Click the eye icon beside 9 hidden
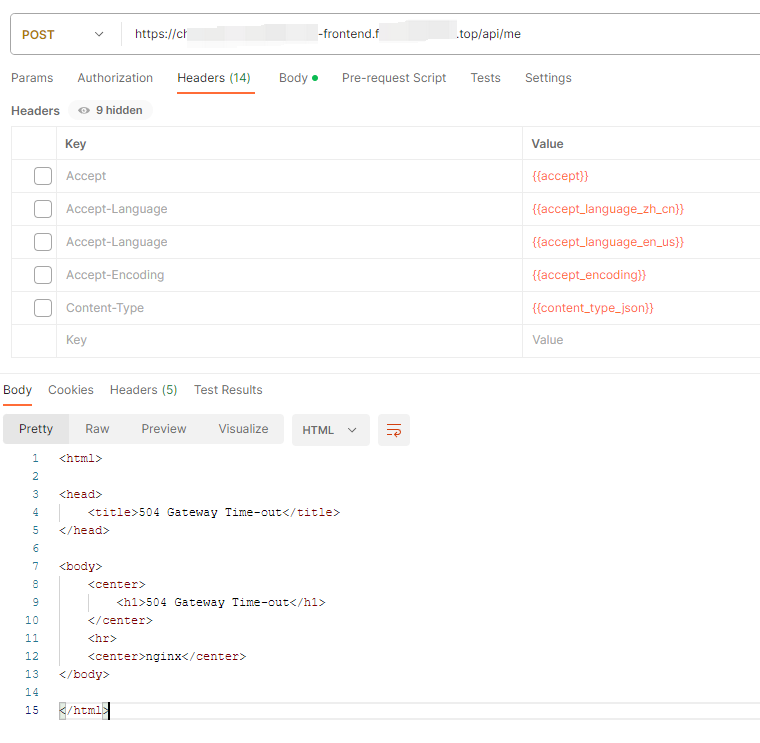 point(84,111)
